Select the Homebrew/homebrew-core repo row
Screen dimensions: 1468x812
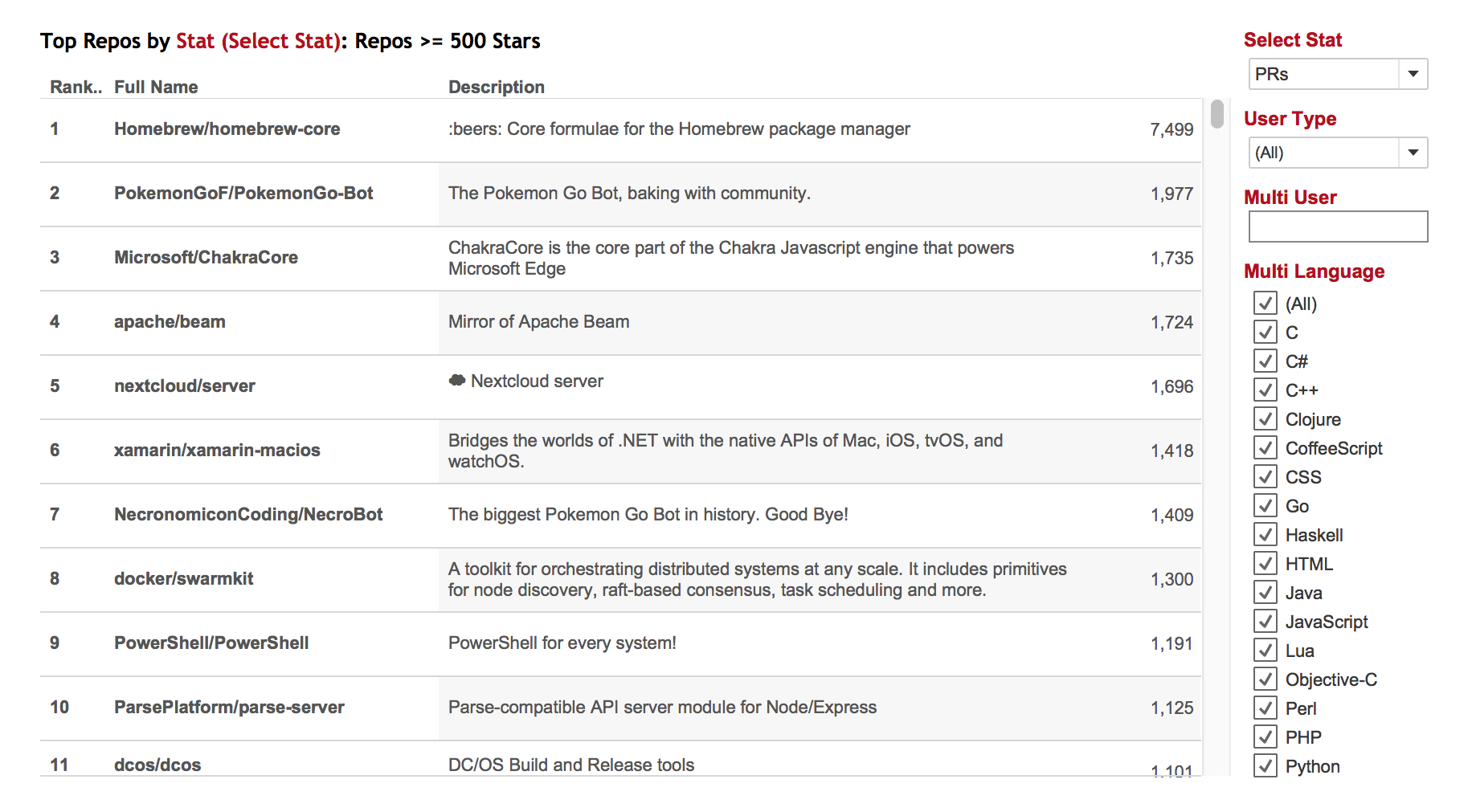pyautogui.click(x=620, y=129)
